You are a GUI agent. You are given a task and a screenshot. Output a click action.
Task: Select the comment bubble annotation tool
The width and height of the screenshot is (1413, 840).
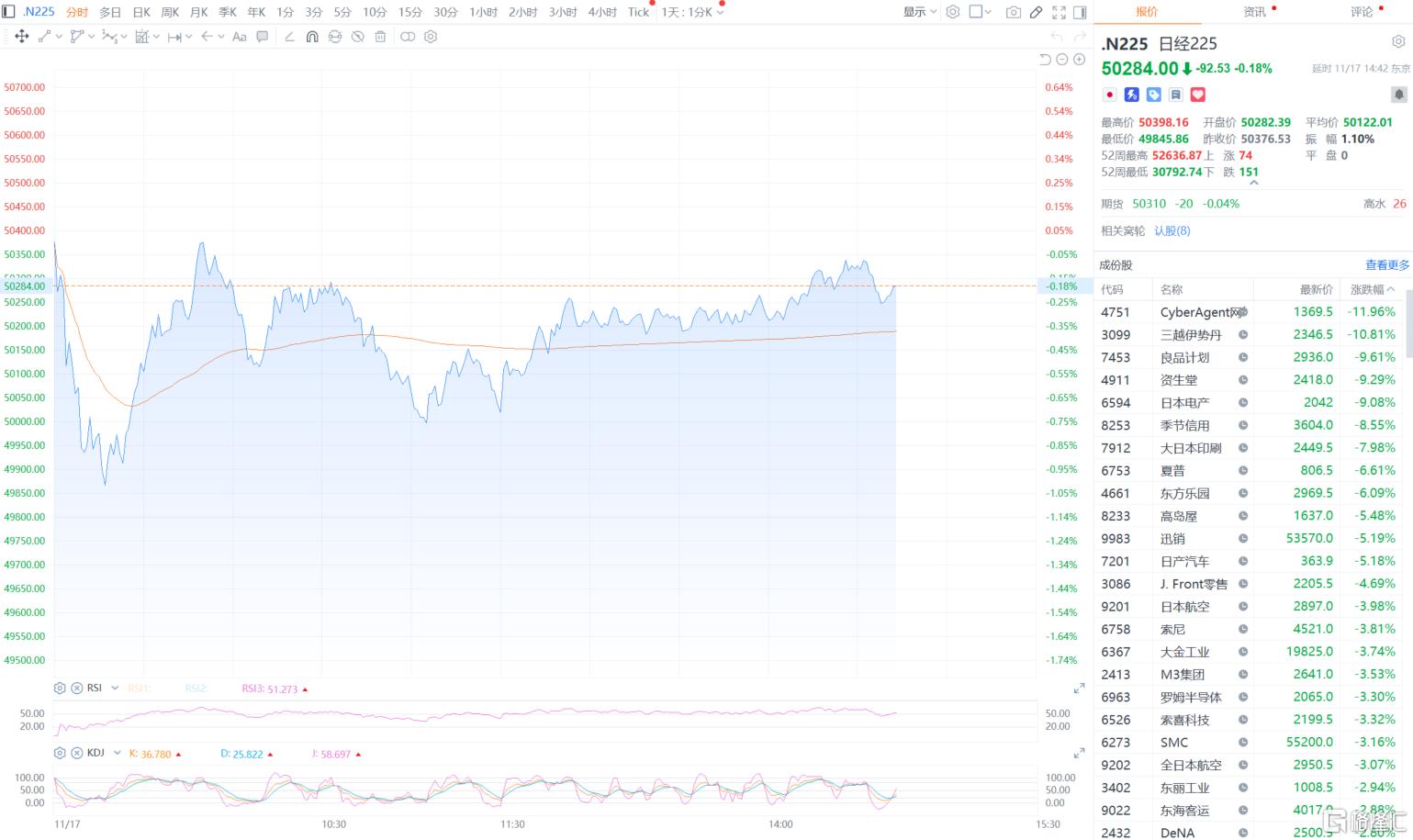click(x=263, y=37)
